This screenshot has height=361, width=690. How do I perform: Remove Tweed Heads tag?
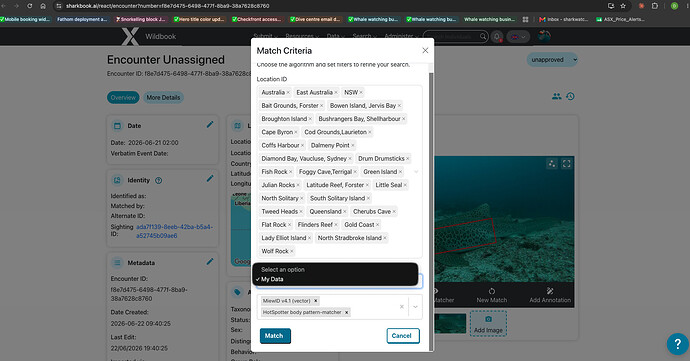(x=301, y=211)
